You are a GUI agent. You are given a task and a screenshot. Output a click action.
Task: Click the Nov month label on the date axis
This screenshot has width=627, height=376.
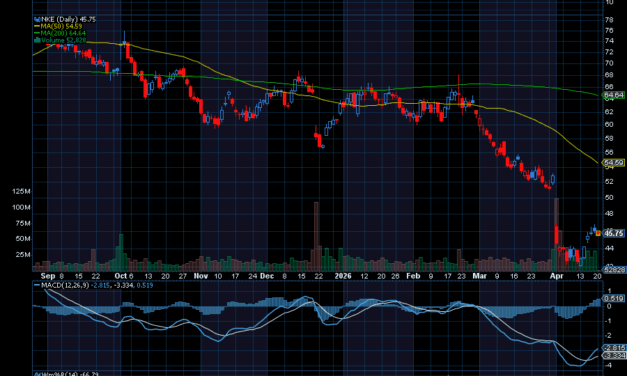(201, 276)
